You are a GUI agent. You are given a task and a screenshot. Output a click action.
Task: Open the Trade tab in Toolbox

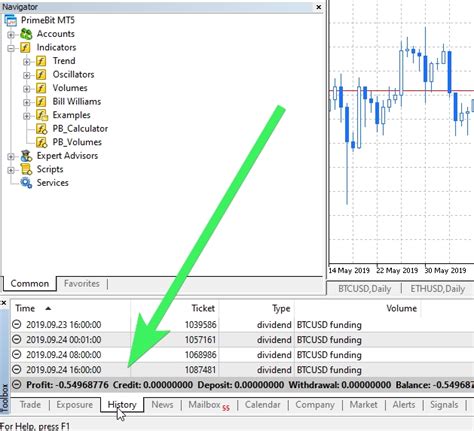pyautogui.click(x=30, y=404)
